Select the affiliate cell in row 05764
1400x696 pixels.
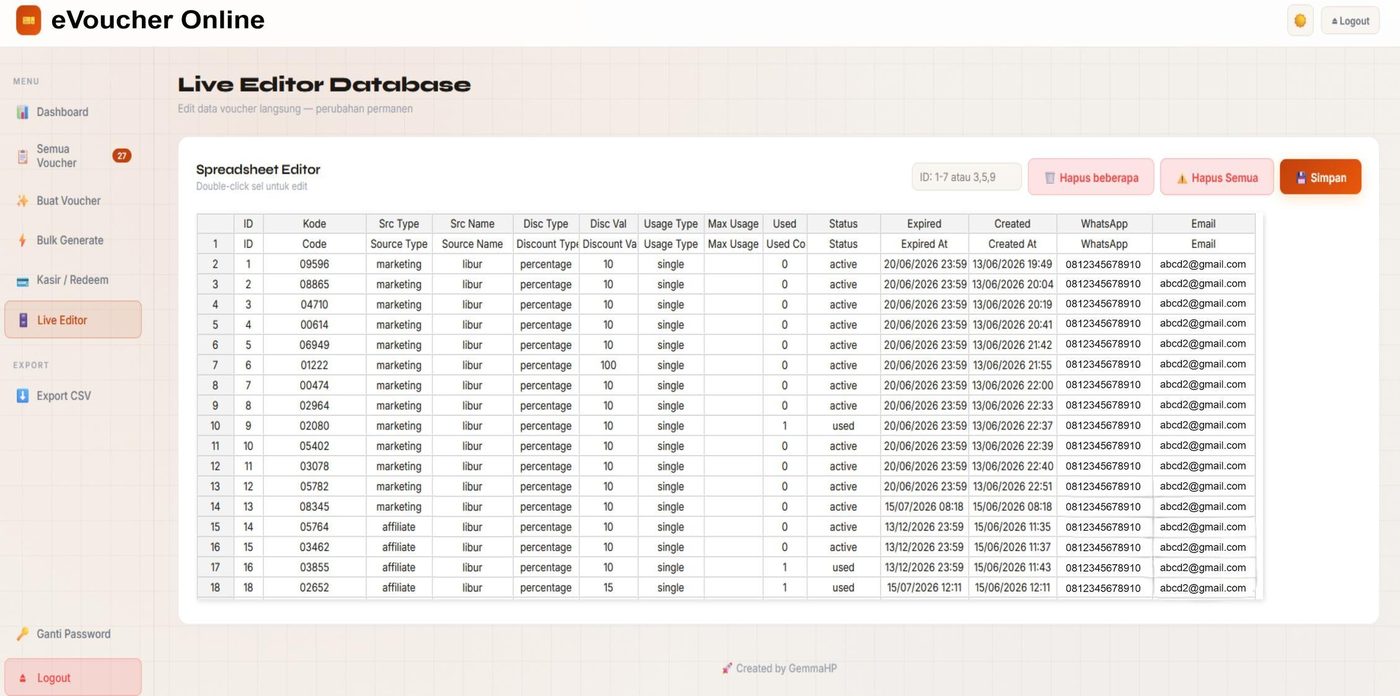click(x=399, y=527)
